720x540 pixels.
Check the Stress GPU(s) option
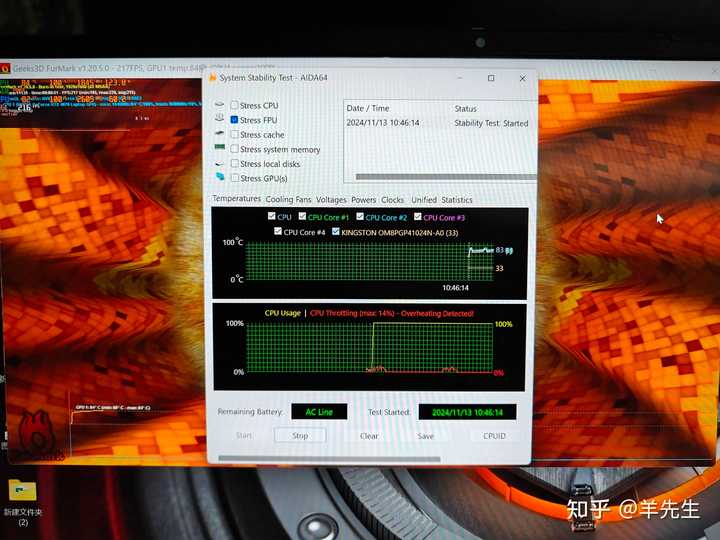(235, 178)
